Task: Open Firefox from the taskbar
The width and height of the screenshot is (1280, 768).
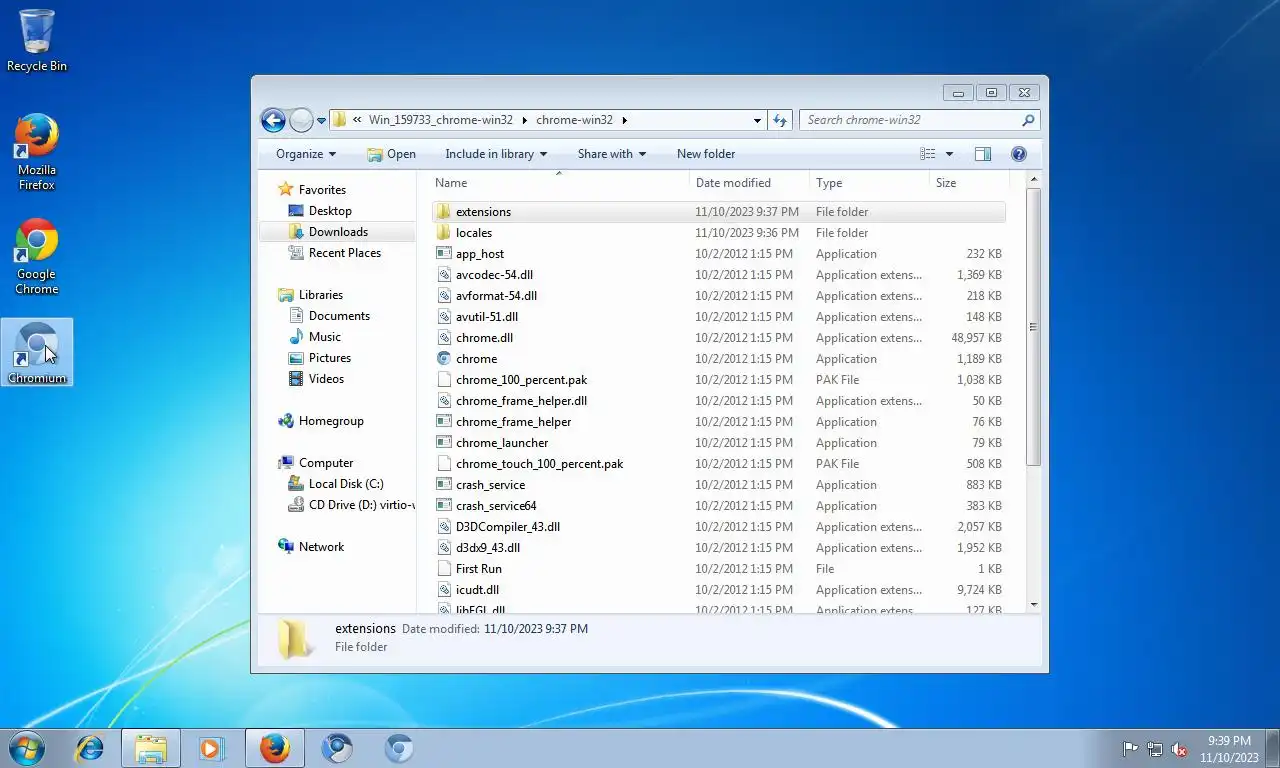Action: [274, 748]
